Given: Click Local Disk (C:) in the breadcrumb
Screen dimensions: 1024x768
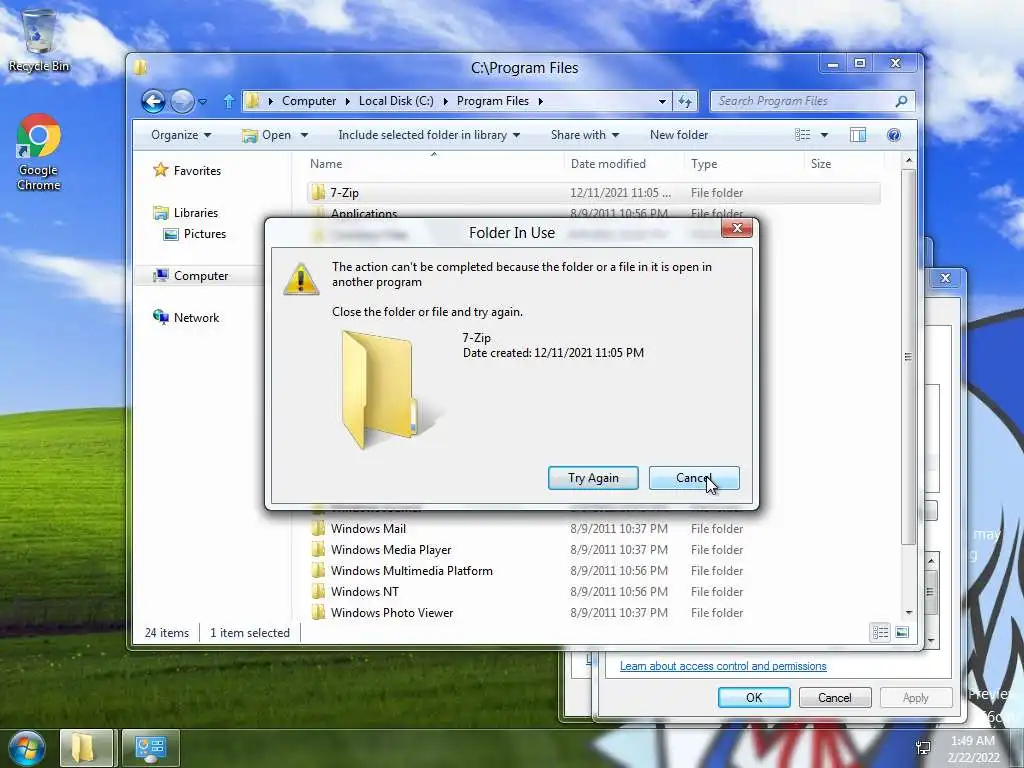Looking at the screenshot, I should pyautogui.click(x=396, y=101).
